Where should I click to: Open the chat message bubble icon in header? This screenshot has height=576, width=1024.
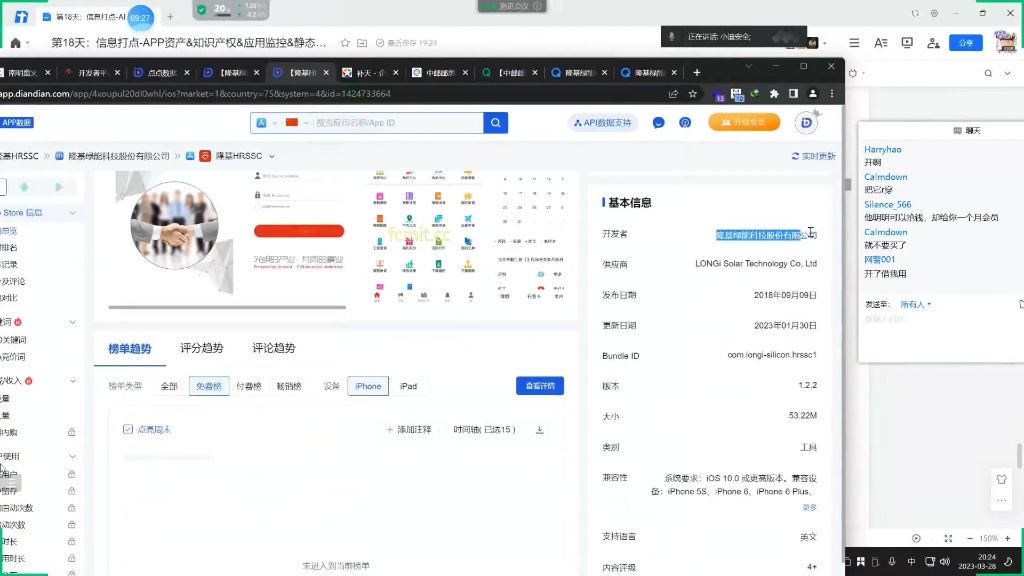coord(658,123)
